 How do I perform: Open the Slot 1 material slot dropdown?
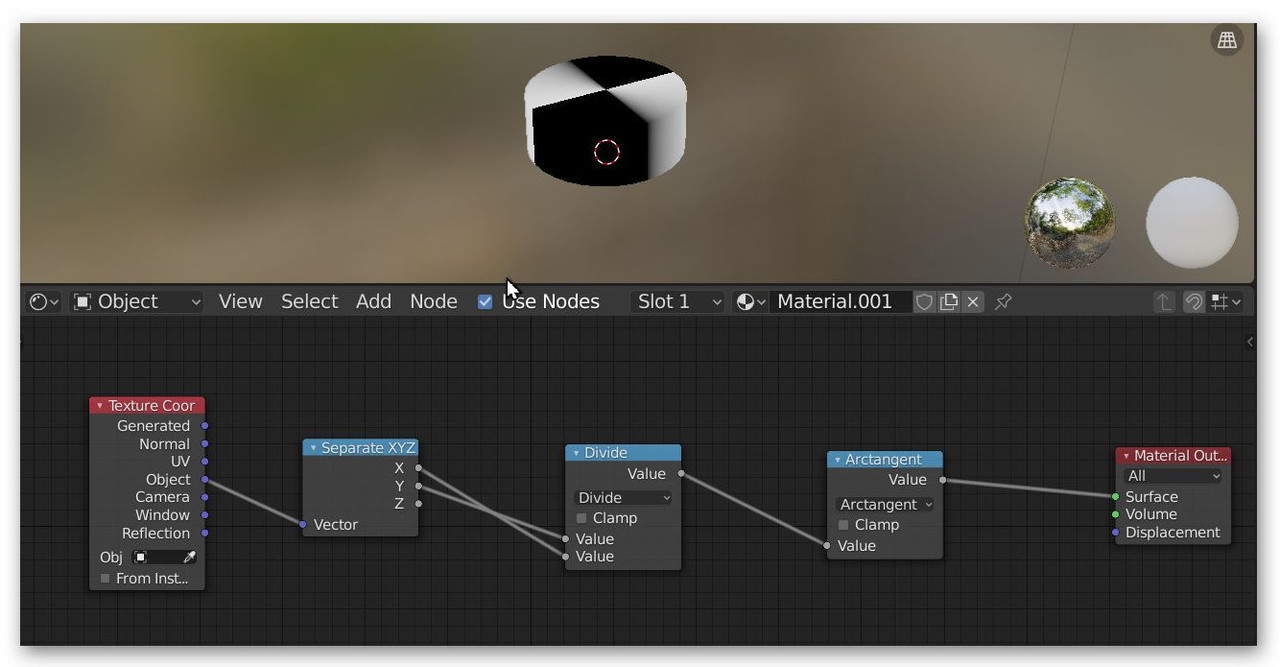click(678, 302)
